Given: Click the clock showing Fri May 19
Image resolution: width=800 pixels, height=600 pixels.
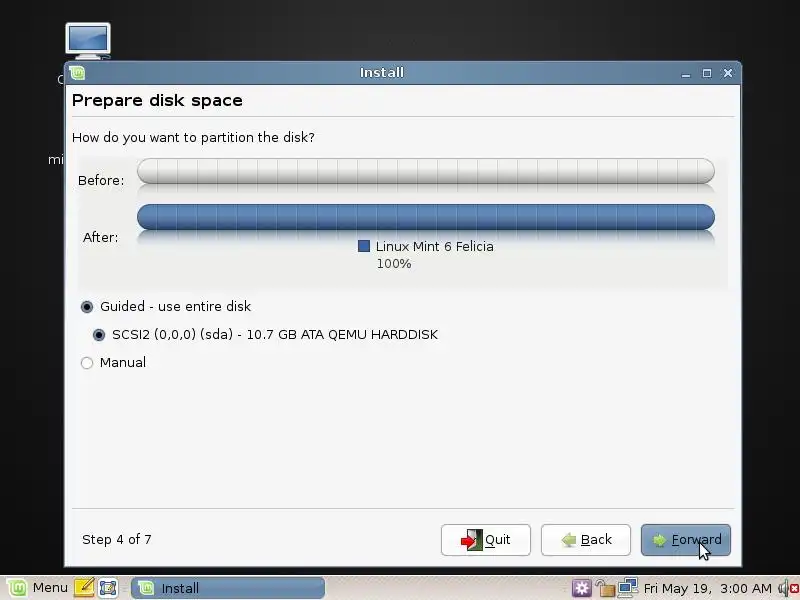Looking at the screenshot, I should click(708, 588).
